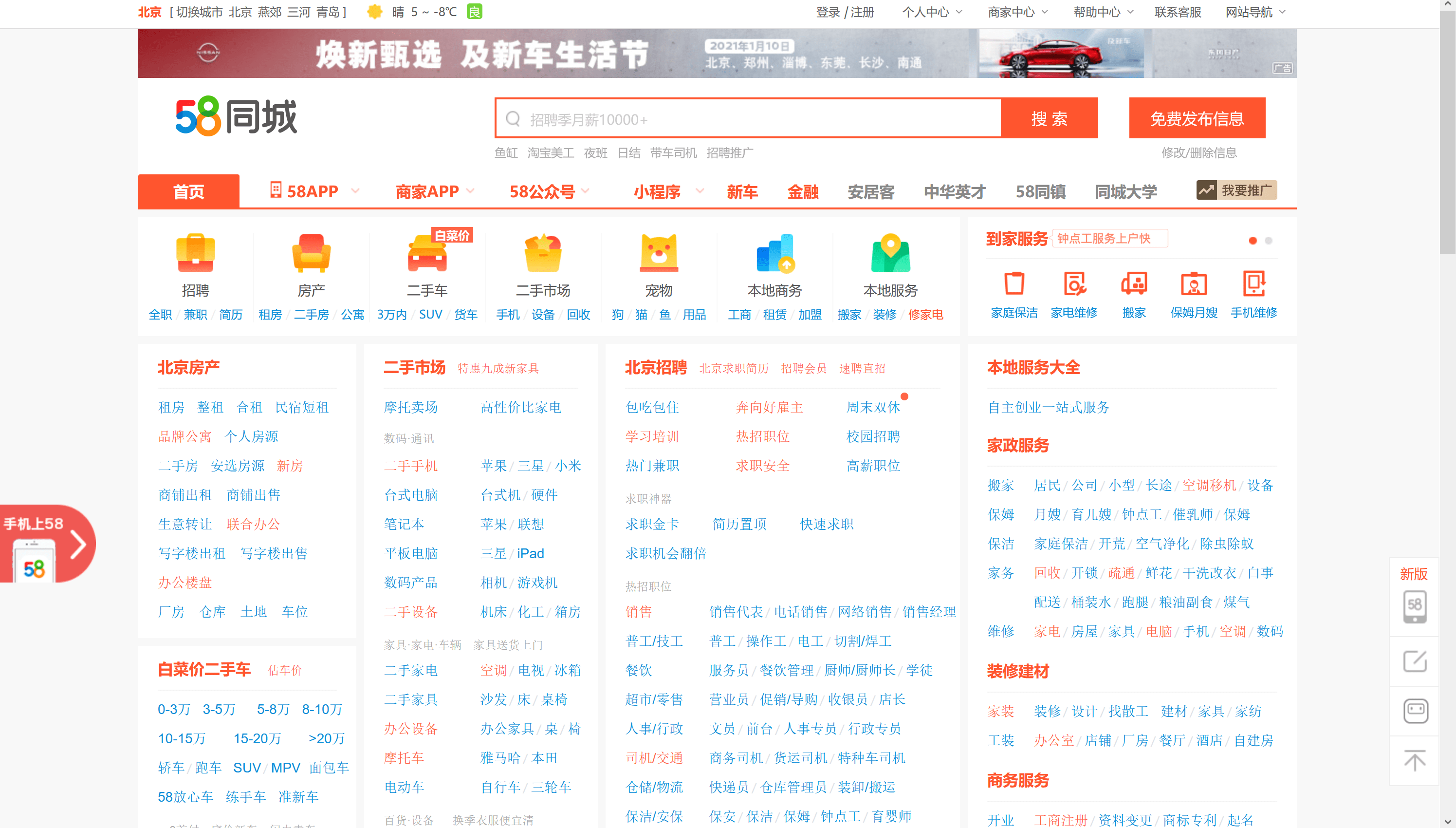Open the 同城大学 nav tab
This screenshot has height=828, width=1456.
pos(1125,191)
